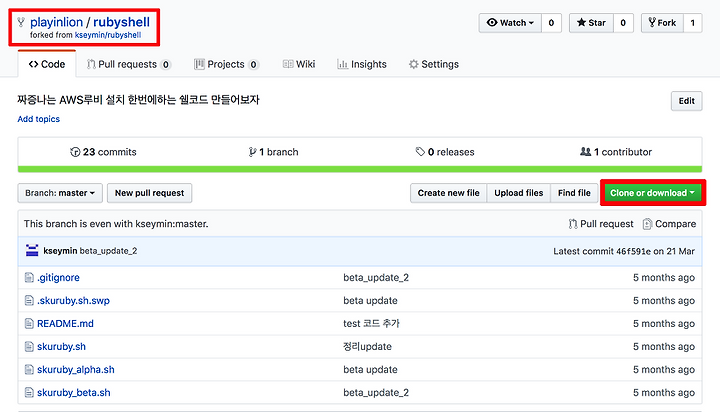Fork the repository with Fork button
Viewport: 720px width, 412px height.
662,23
